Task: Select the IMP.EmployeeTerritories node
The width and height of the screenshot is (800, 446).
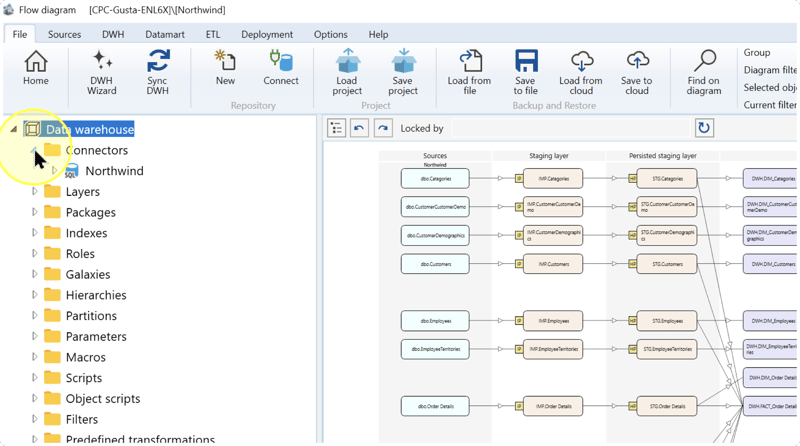Action: click(553, 349)
